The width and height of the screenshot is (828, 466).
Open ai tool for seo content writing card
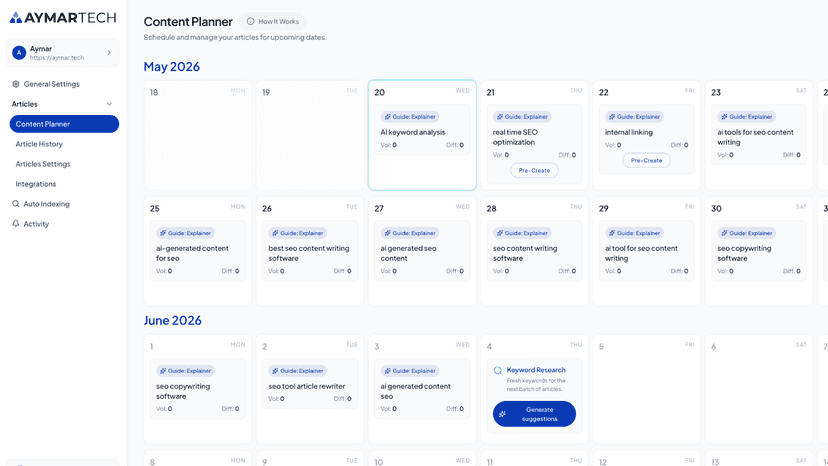[x=646, y=251]
